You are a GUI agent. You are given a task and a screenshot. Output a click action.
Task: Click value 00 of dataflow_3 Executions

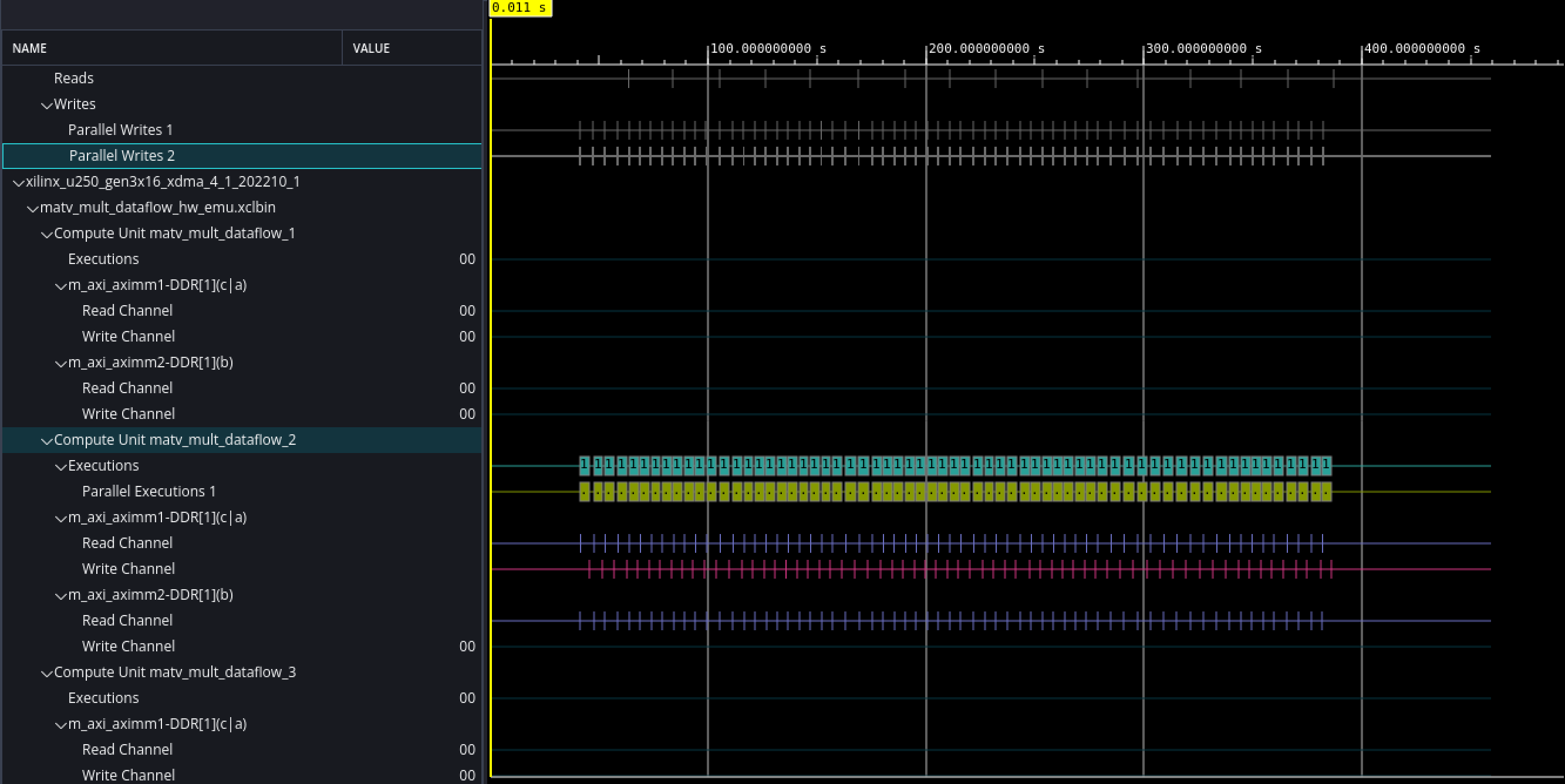click(467, 698)
